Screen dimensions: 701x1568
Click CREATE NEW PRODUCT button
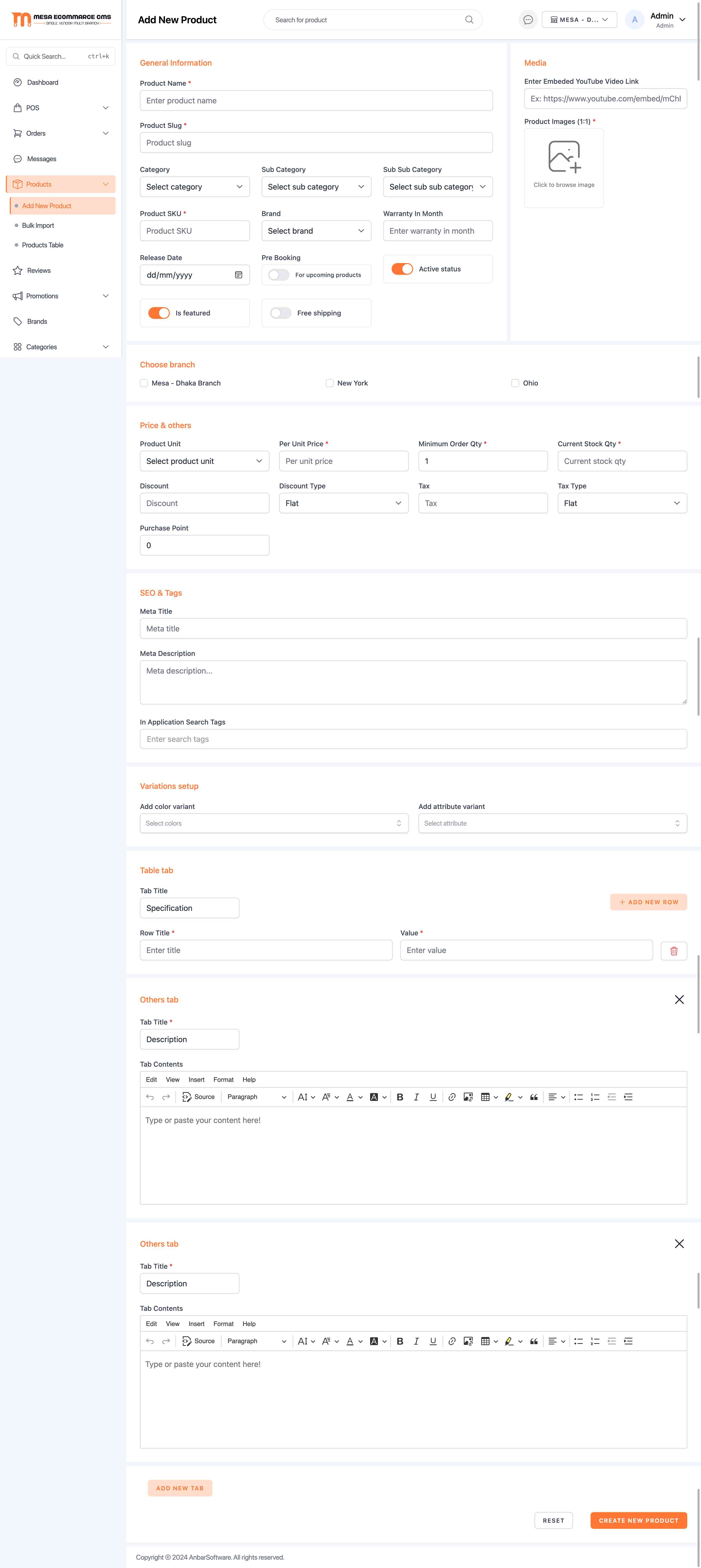[638, 1520]
